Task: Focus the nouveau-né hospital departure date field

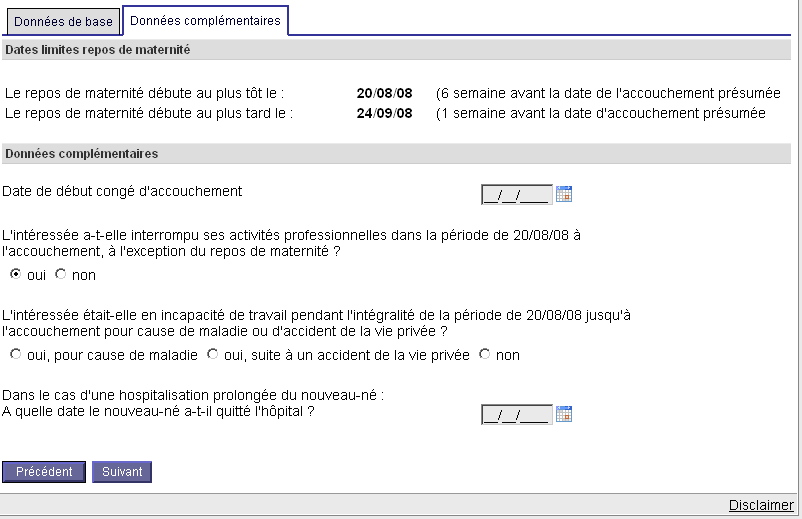Action: pos(517,415)
